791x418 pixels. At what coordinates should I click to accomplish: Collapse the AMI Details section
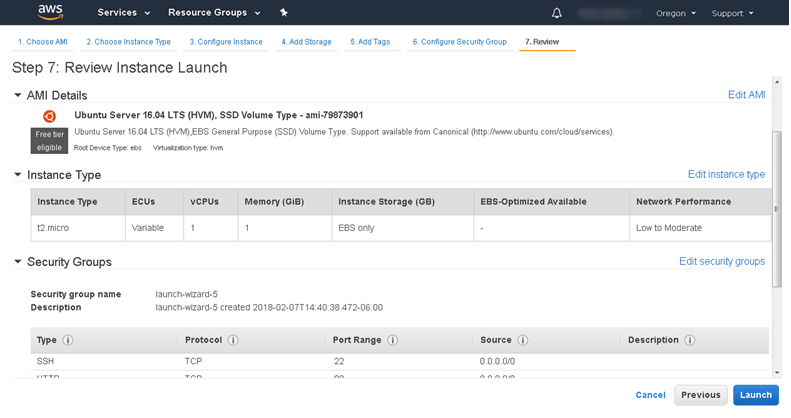point(18,95)
